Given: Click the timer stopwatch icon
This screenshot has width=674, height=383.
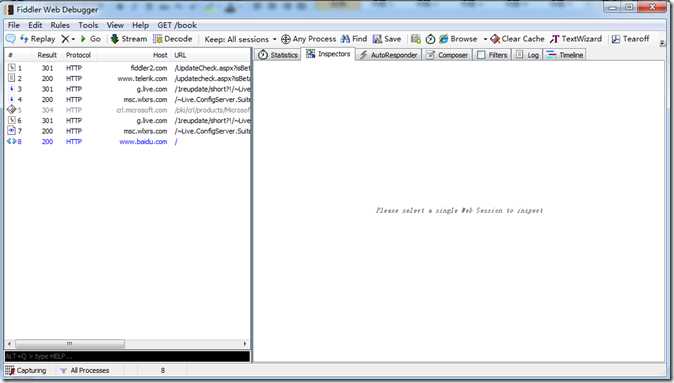Looking at the screenshot, I should click(430, 39).
